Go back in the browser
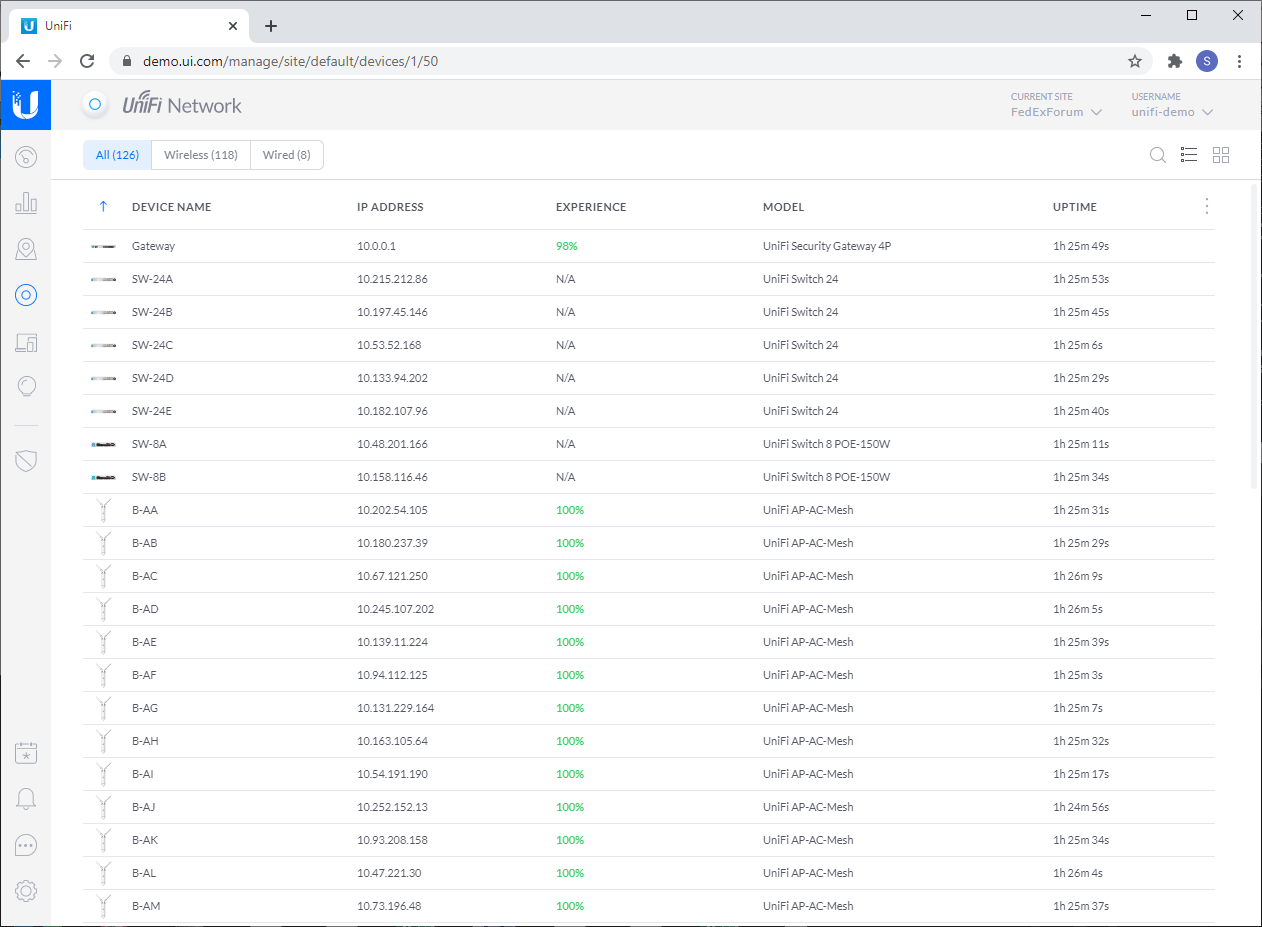This screenshot has width=1262, height=927. (x=23, y=61)
